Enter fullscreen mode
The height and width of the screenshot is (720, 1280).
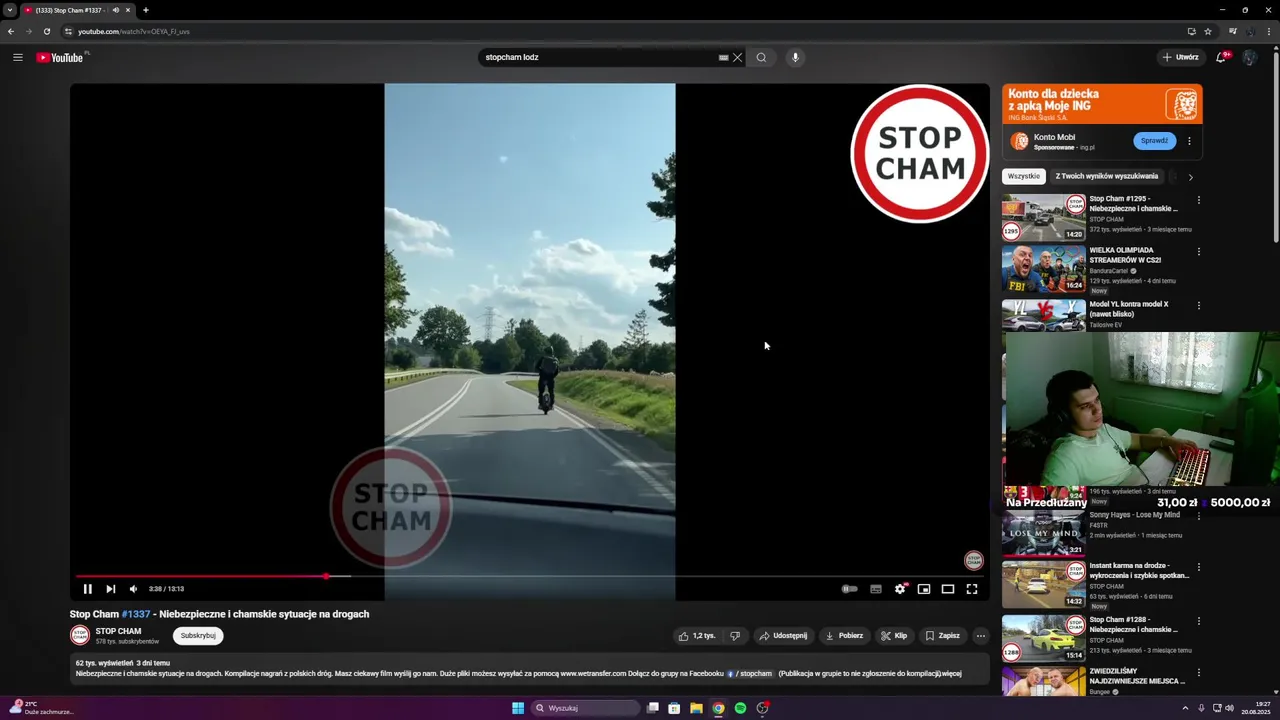972,589
